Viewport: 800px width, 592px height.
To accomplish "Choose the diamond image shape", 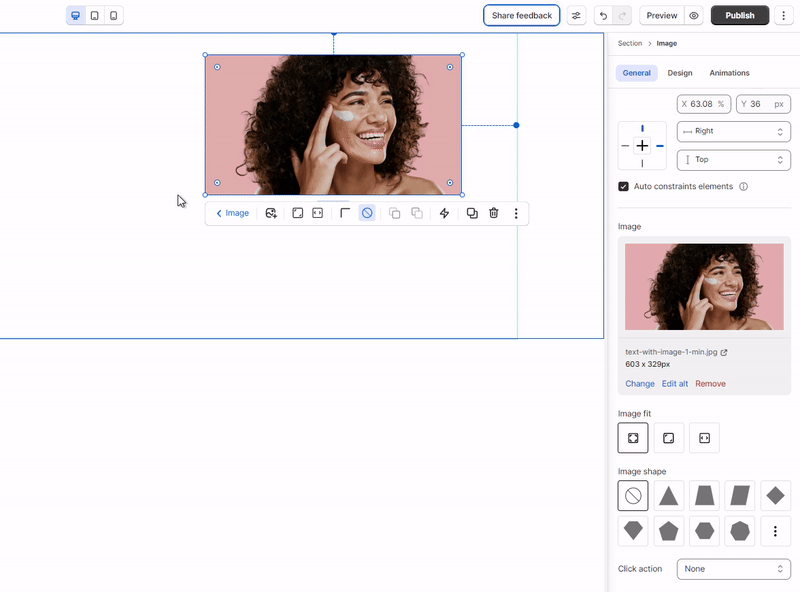I will (775, 496).
